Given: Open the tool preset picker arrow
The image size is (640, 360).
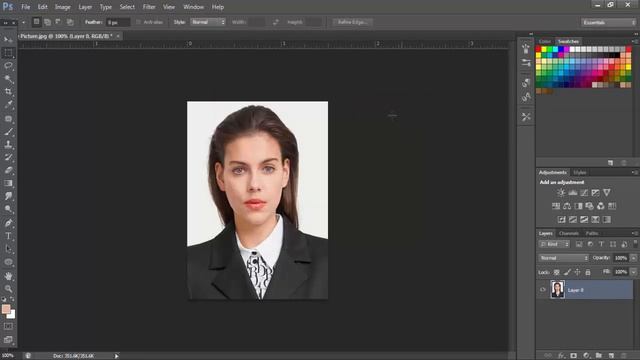Looking at the screenshot, I should [24, 22].
